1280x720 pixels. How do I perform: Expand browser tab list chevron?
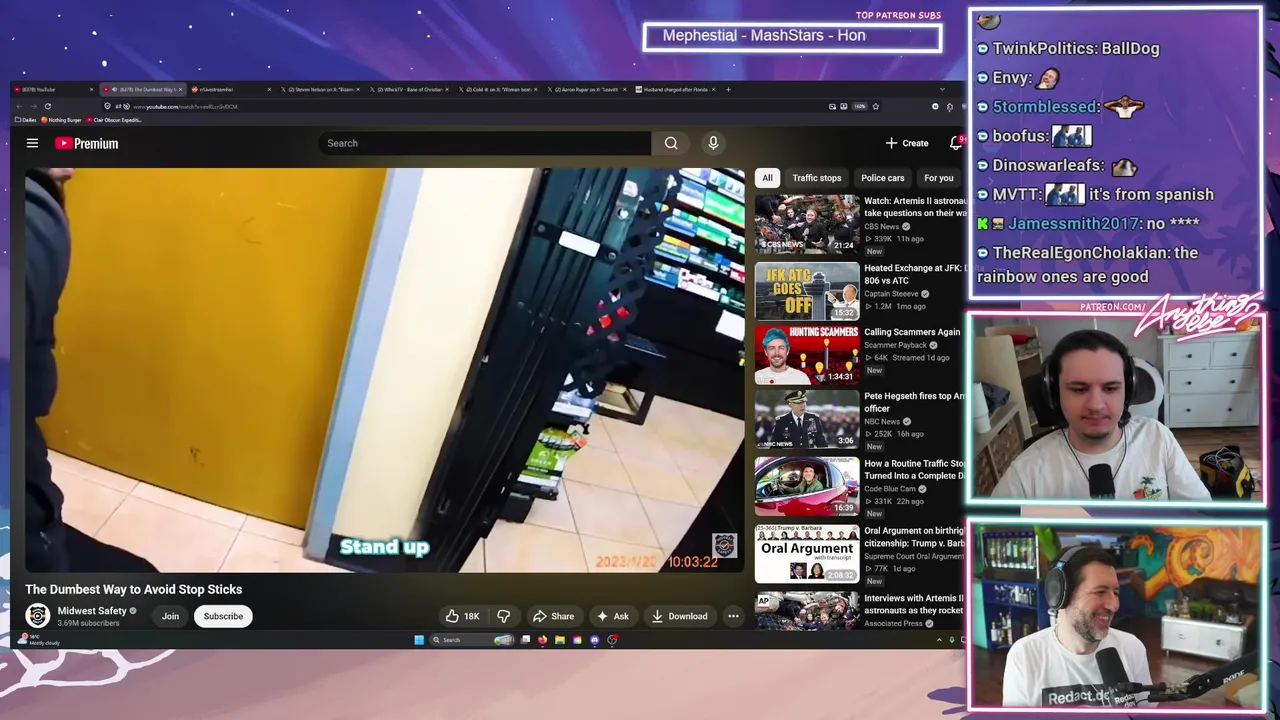tap(941, 89)
